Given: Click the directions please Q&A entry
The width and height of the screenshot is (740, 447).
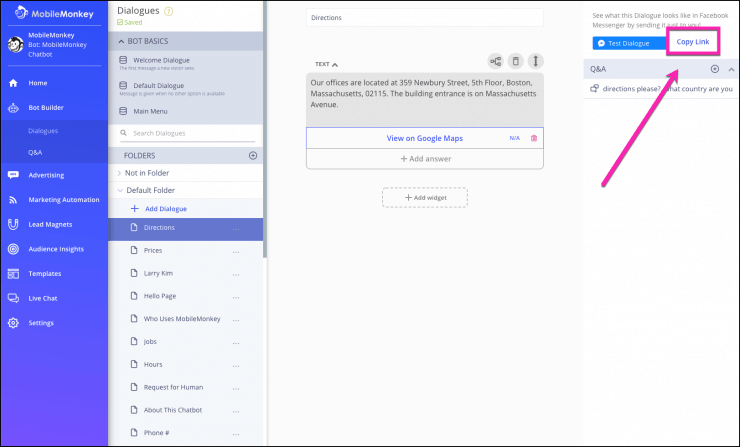Looking at the screenshot, I should (x=661, y=89).
